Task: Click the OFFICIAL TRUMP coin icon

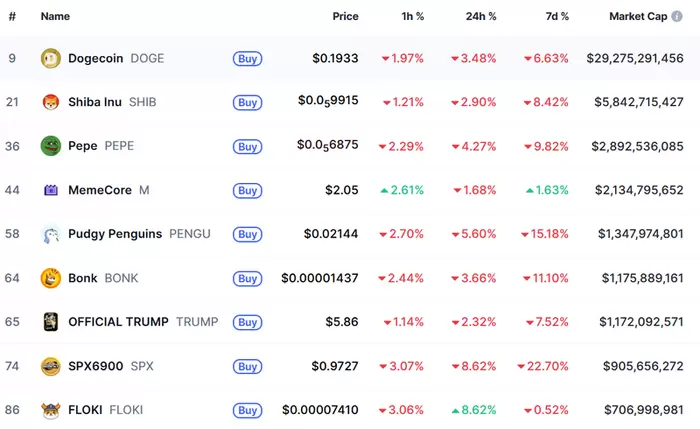Action: 50,322
